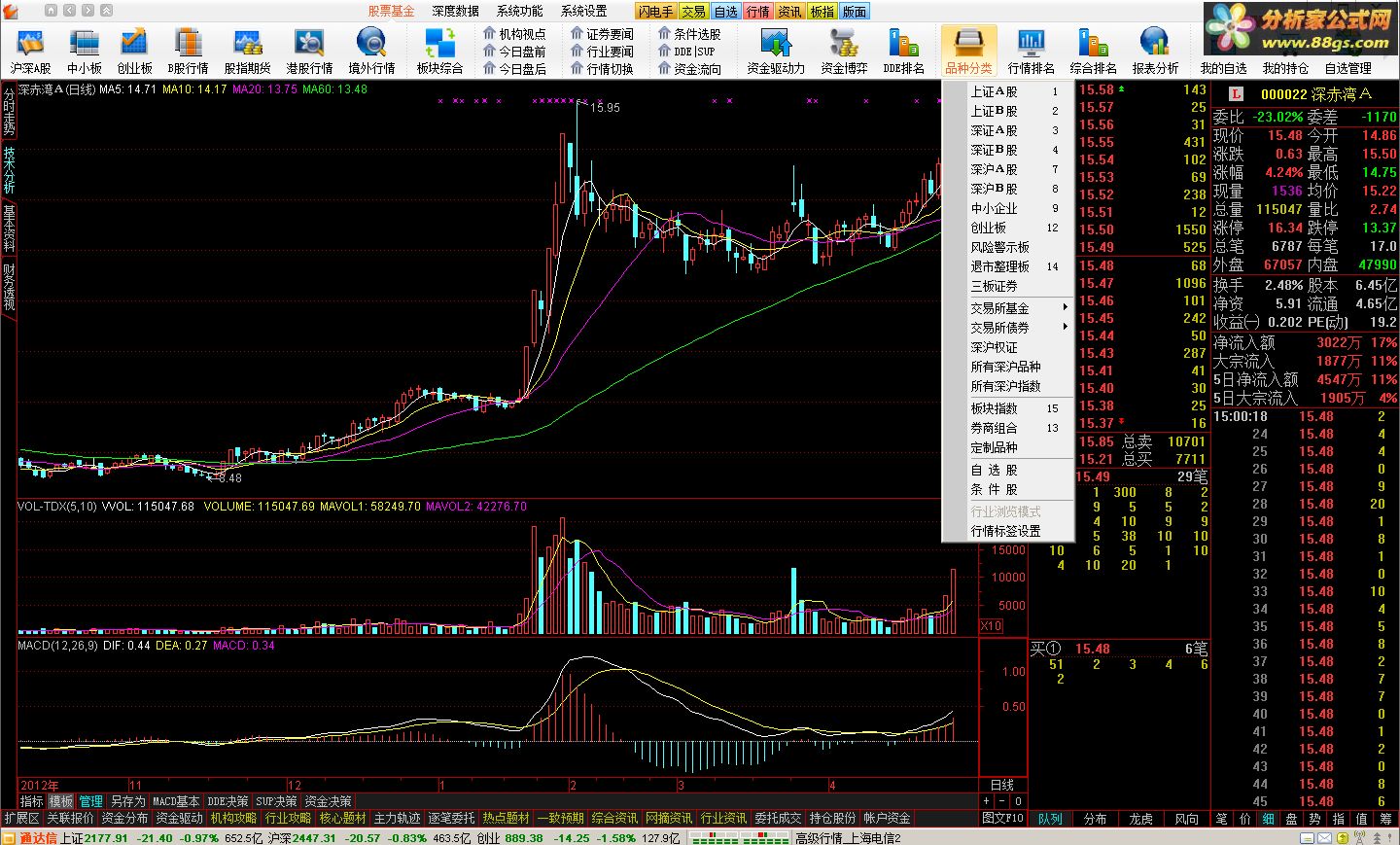The width and height of the screenshot is (1400, 845).
Task: Click the 机构视点 house icon item
Action: coord(514,34)
